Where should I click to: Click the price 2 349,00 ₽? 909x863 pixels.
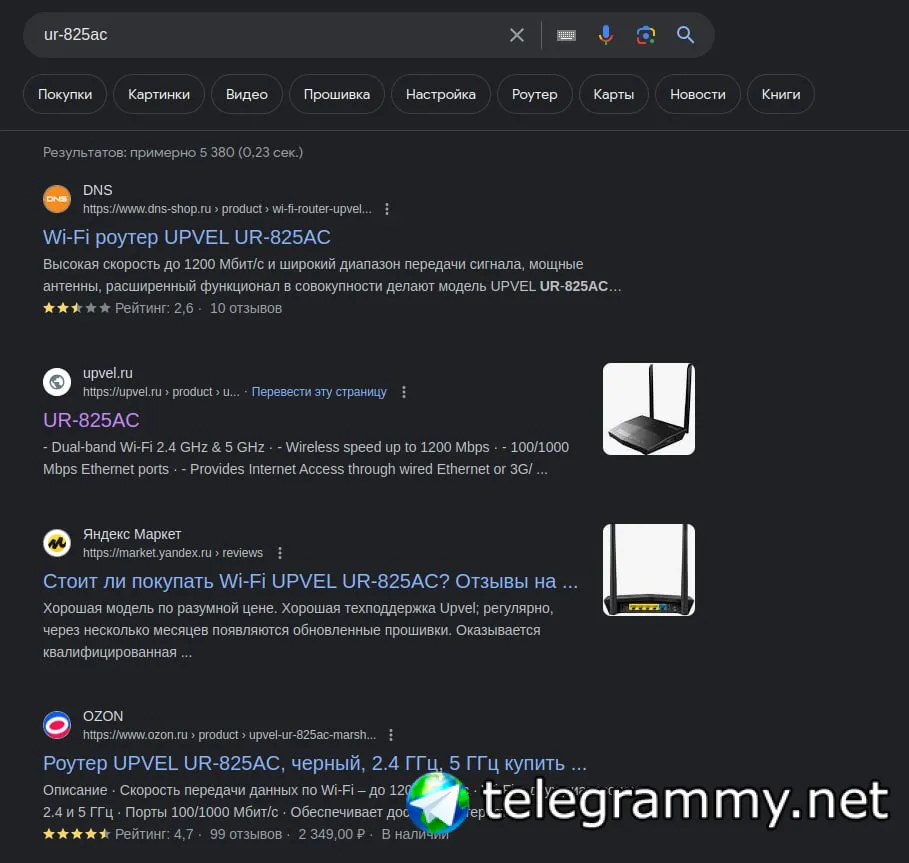point(332,834)
